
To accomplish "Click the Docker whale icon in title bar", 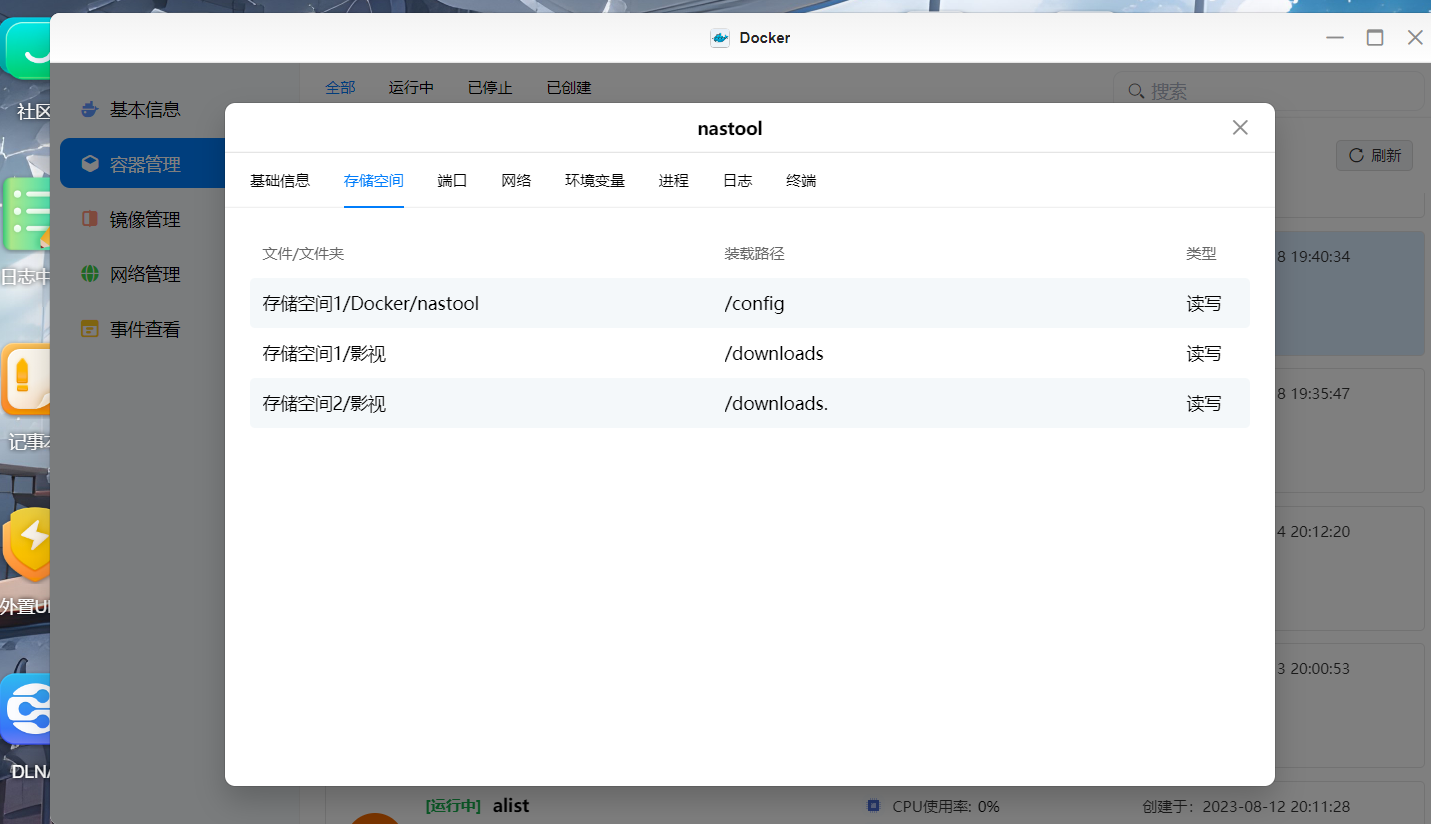I will 719,38.
